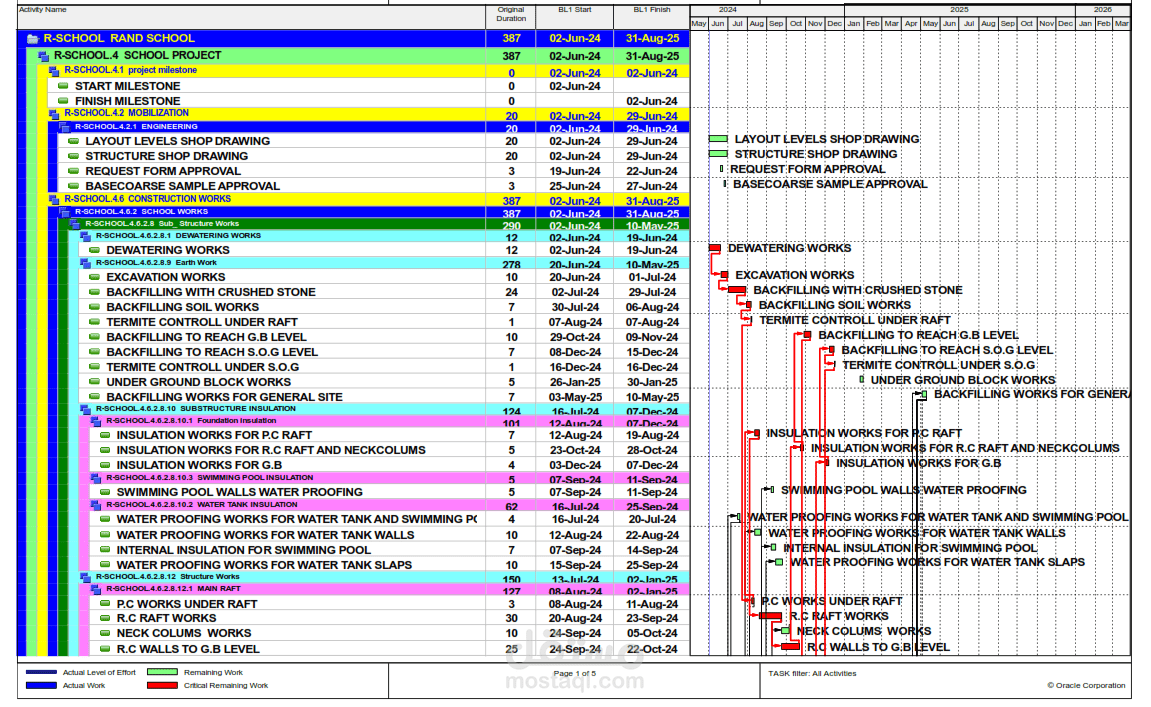The width and height of the screenshot is (1151, 707).
Task: Click the WBS icon beside Earth Work band
Action: pos(85,263)
